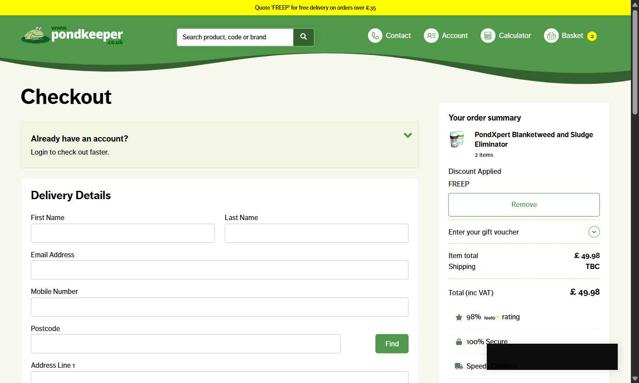Focus the search product input field
The image size is (639, 383).
235,37
